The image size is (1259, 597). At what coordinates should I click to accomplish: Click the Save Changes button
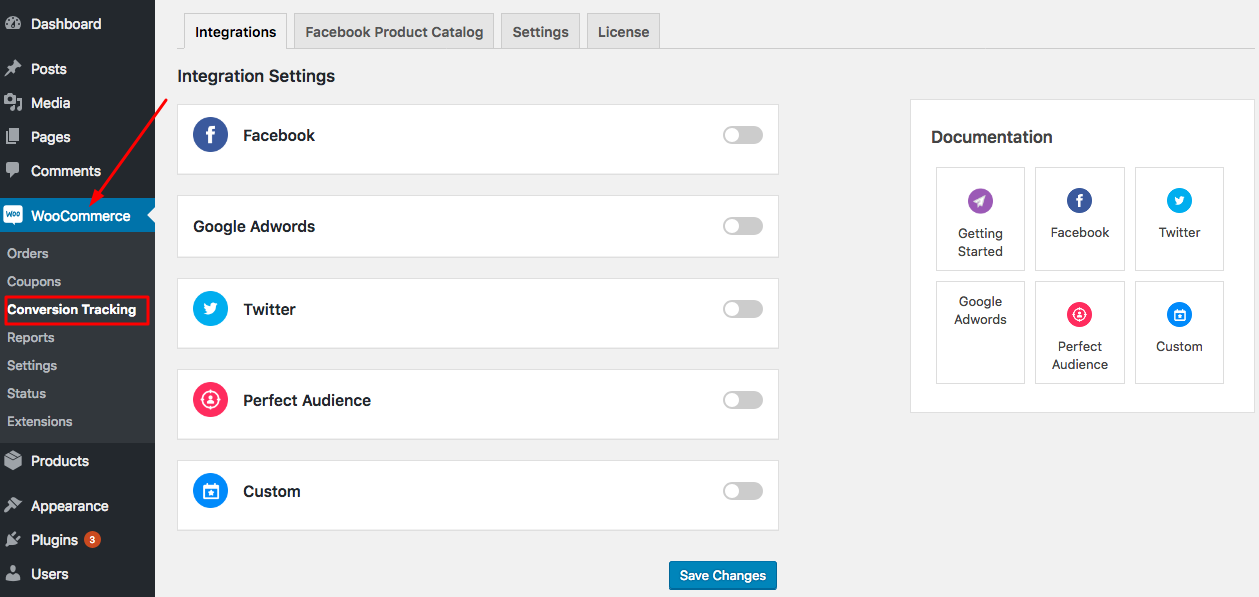tap(722, 575)
